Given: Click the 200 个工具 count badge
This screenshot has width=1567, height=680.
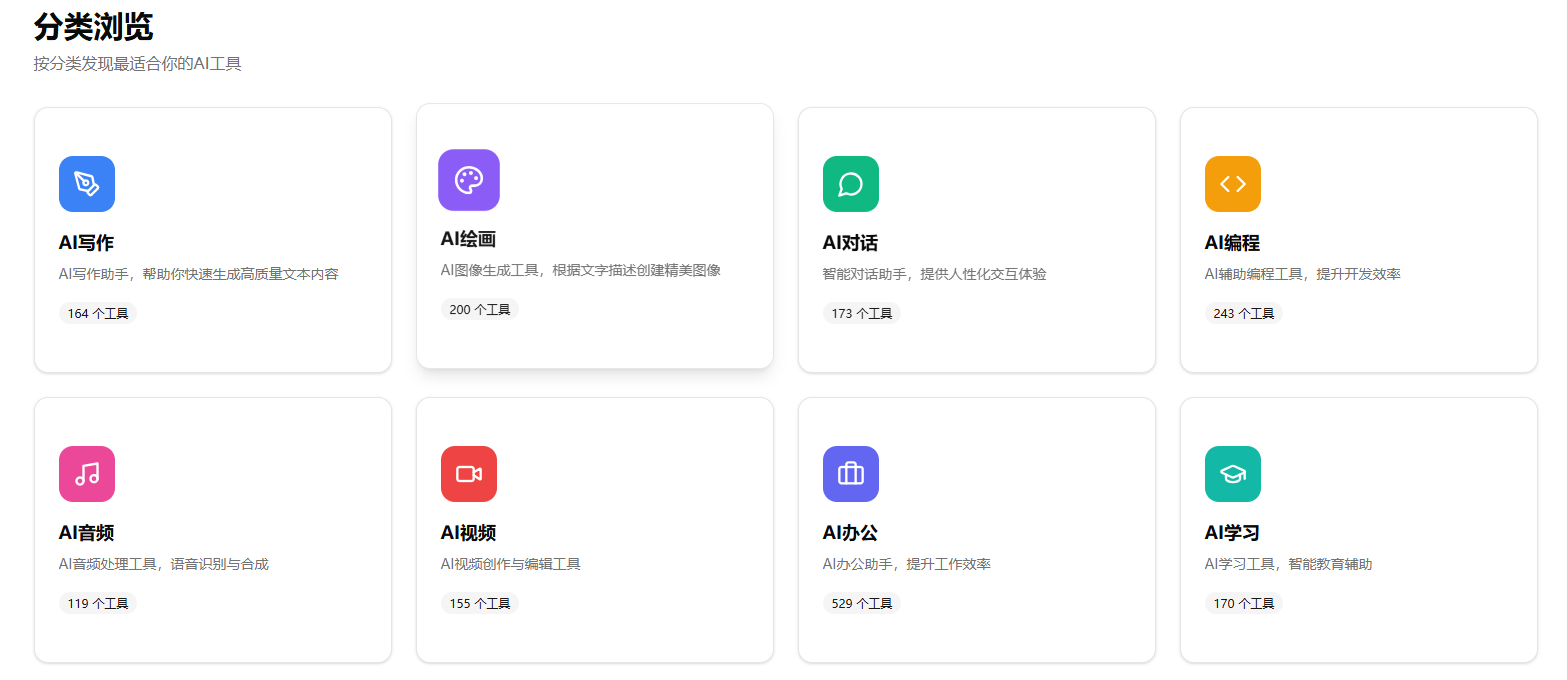Looking at the screenshot, I should (x=480, y=308).
